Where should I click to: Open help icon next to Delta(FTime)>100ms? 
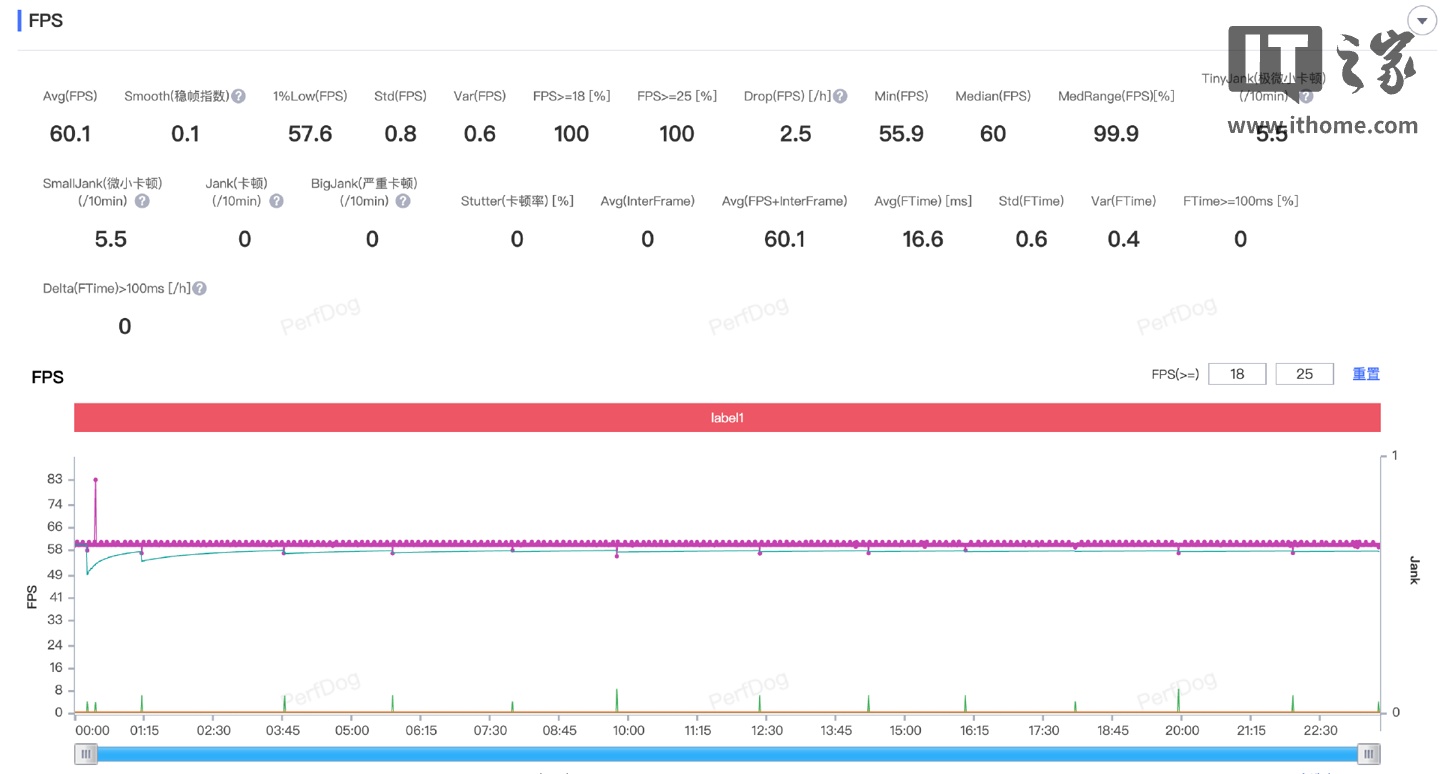point(199,288)
